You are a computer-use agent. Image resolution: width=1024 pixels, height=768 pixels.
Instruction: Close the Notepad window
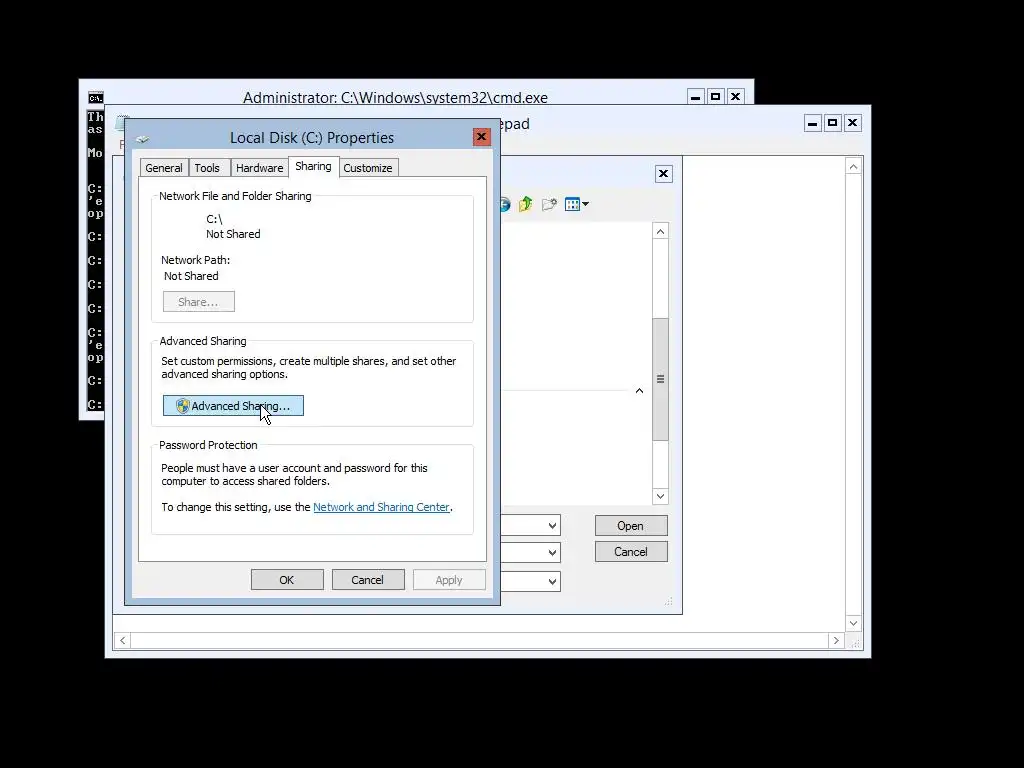pos(852,123)
